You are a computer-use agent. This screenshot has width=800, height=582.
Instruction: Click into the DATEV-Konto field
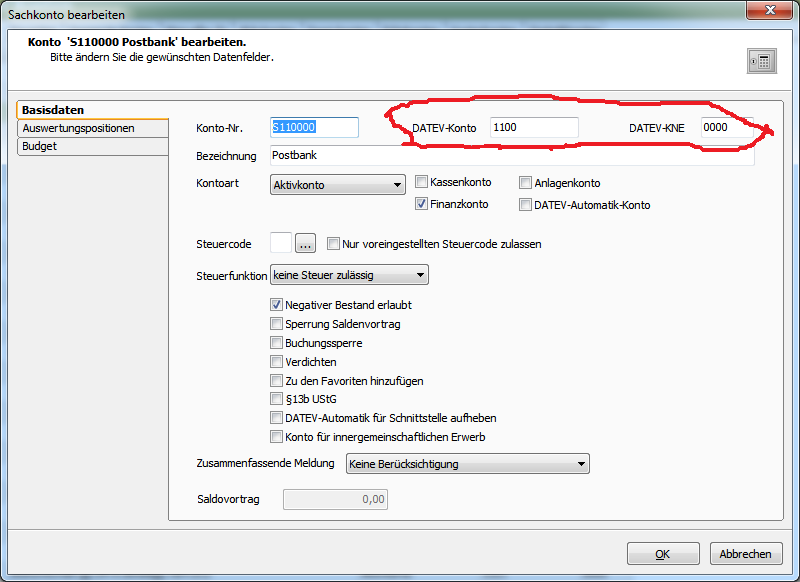pos(533,128)
